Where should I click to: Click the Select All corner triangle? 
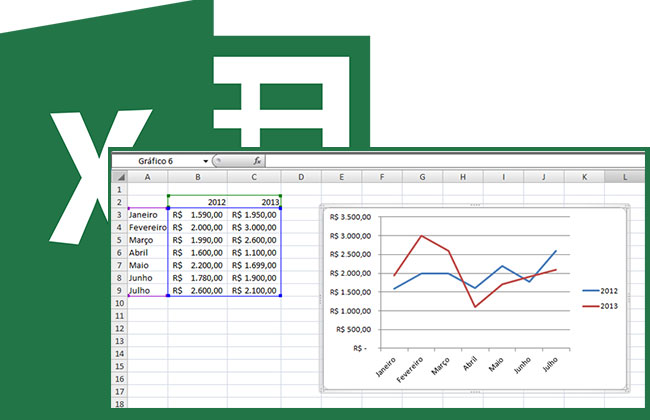120,177
